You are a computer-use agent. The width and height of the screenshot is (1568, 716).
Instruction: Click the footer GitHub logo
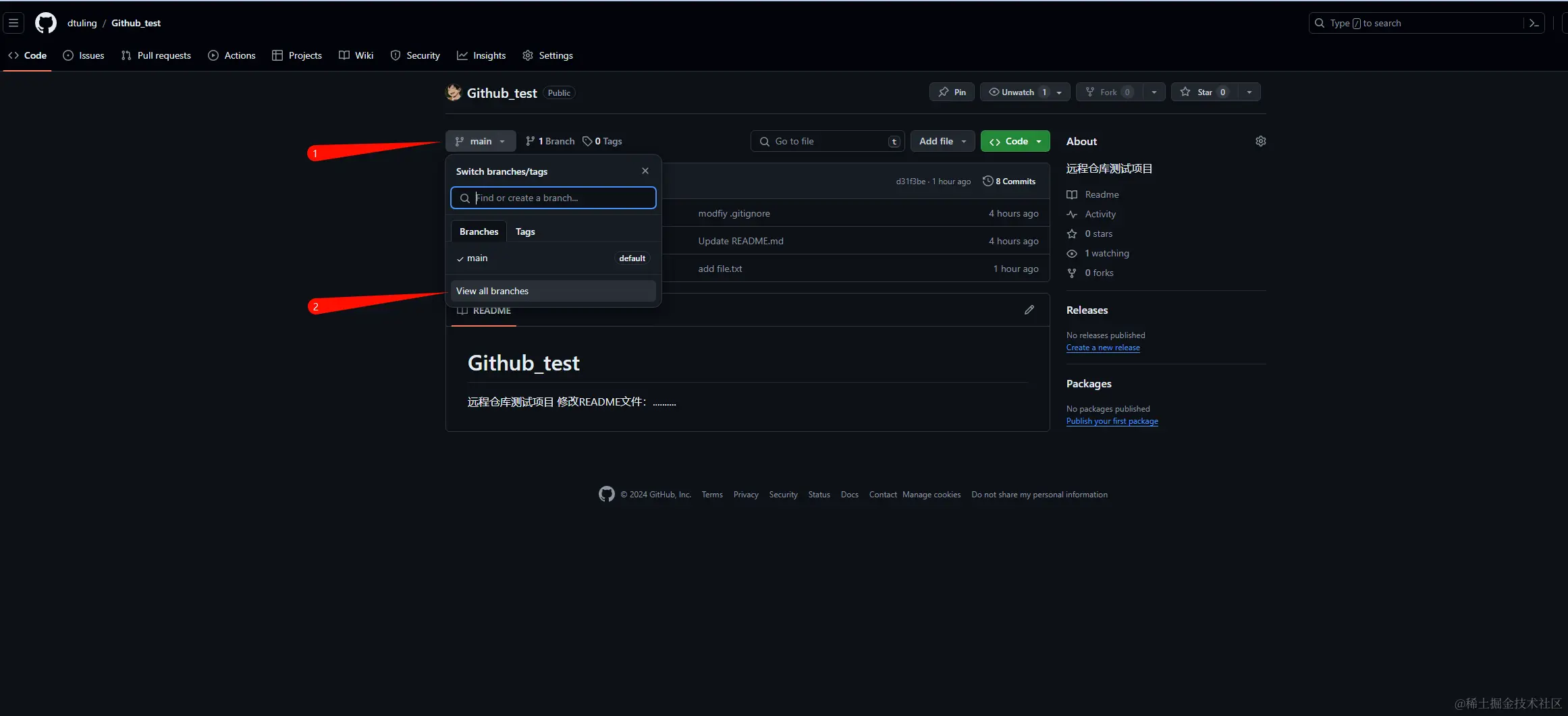click(607, 494)
